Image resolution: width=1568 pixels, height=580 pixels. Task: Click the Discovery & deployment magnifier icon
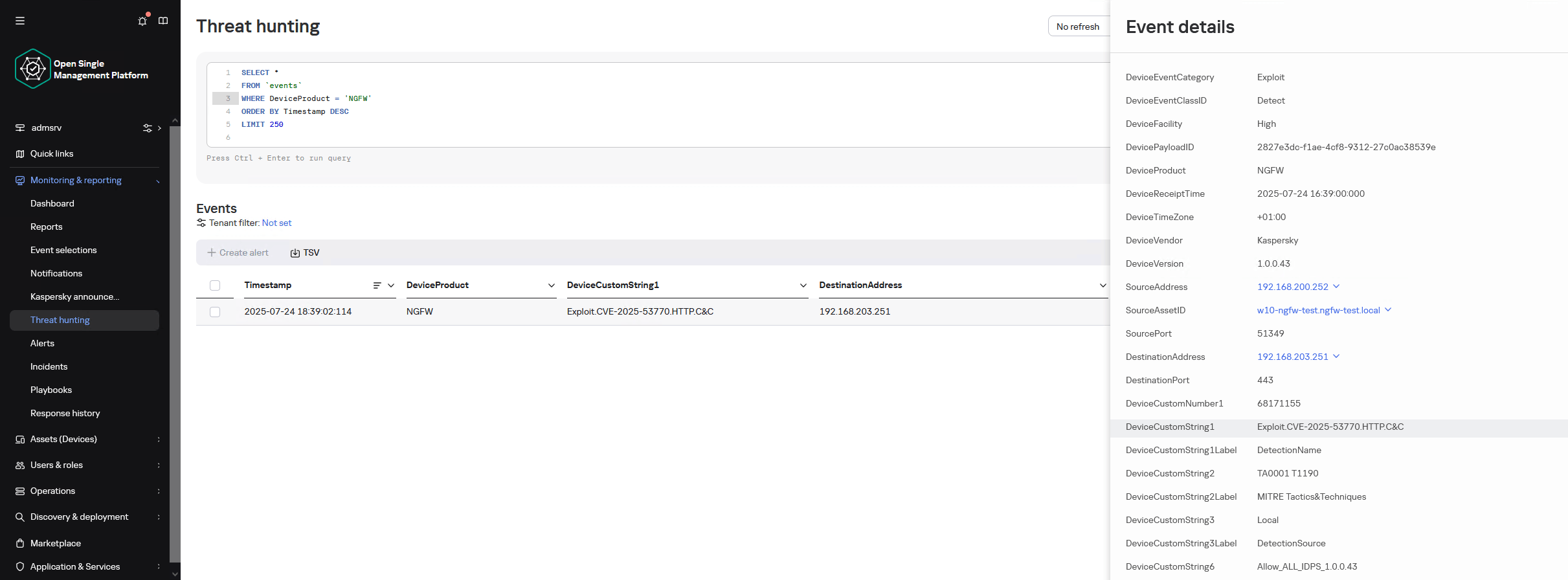(x=20, y=517)
